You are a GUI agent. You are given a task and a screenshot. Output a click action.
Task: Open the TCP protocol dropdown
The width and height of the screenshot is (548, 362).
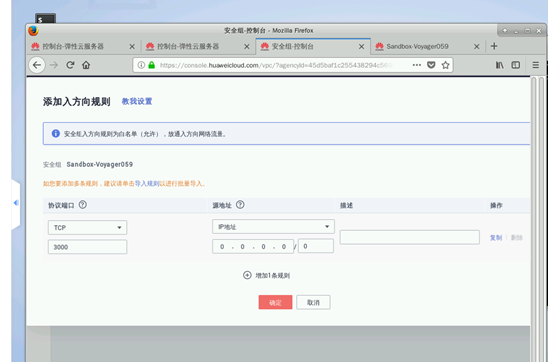tap(87, 227)
